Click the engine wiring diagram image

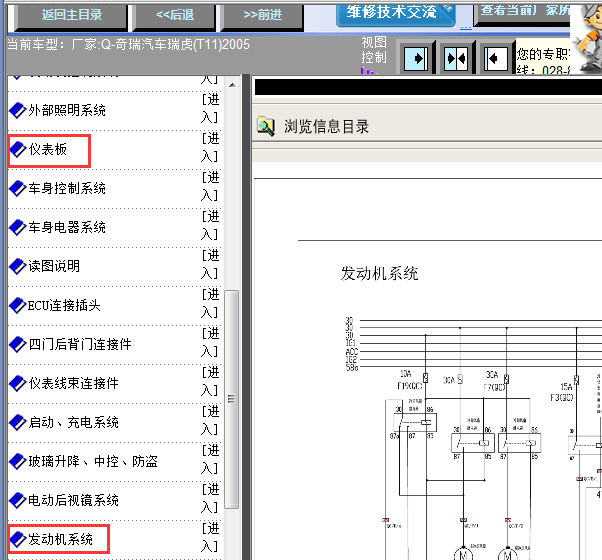point(472,438)
